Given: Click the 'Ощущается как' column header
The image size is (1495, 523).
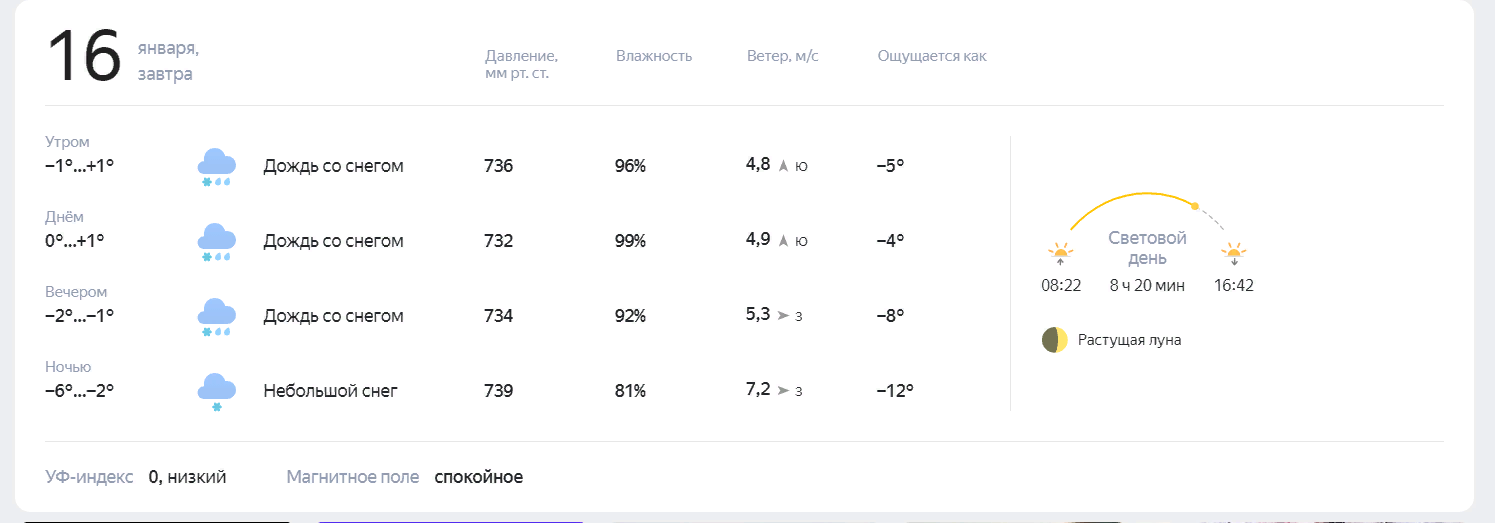Looking at the screenshot, I should pos(931,56).
